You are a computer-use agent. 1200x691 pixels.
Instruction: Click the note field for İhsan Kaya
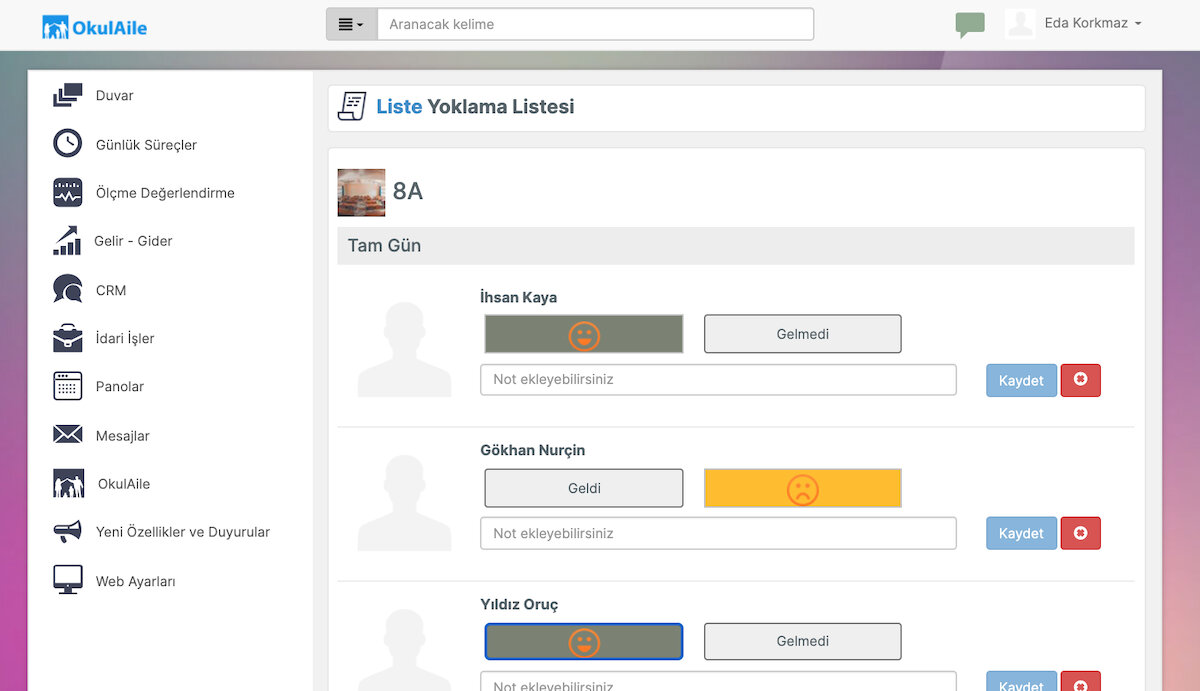718,380
